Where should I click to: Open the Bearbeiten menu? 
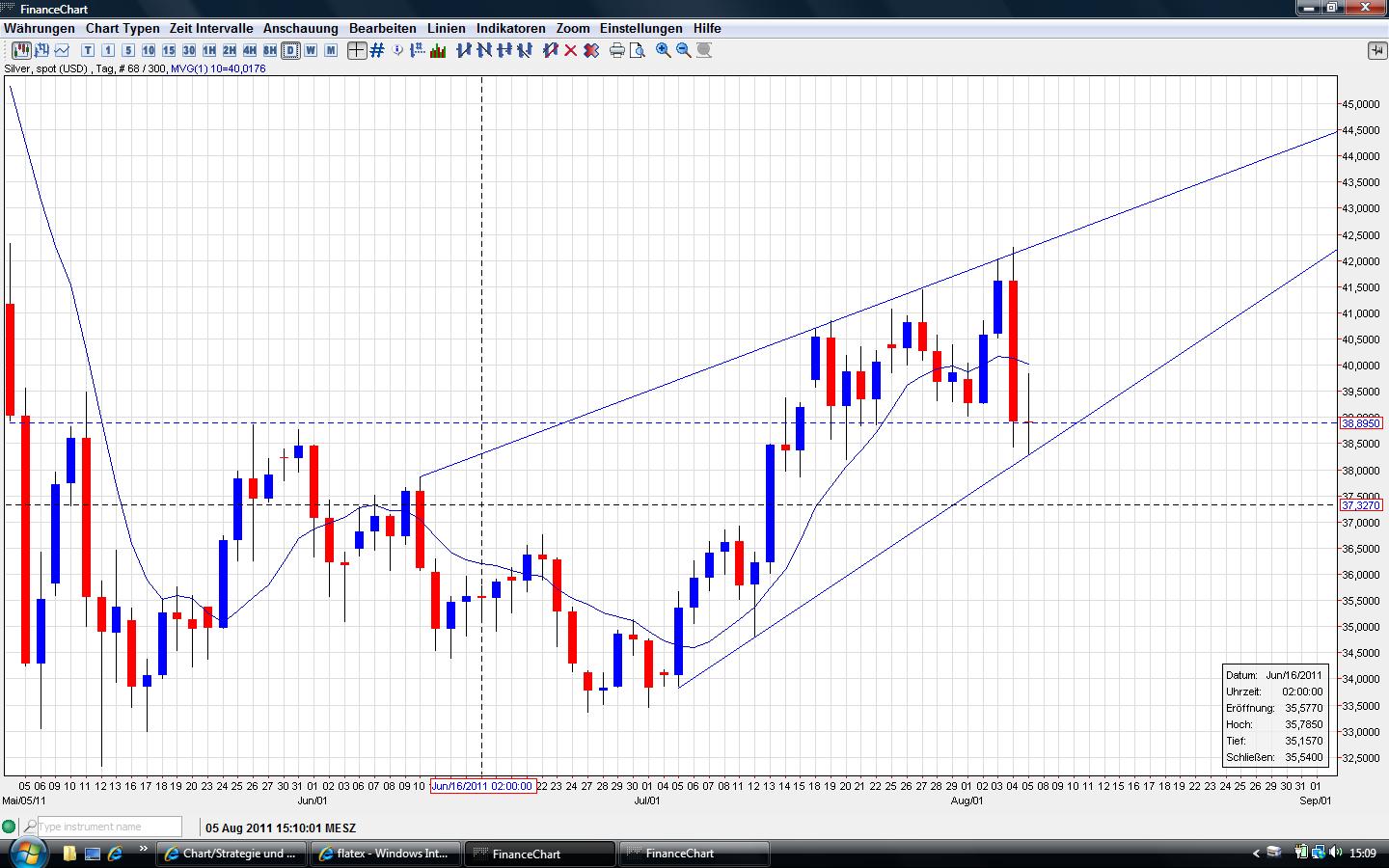(383, 28)
